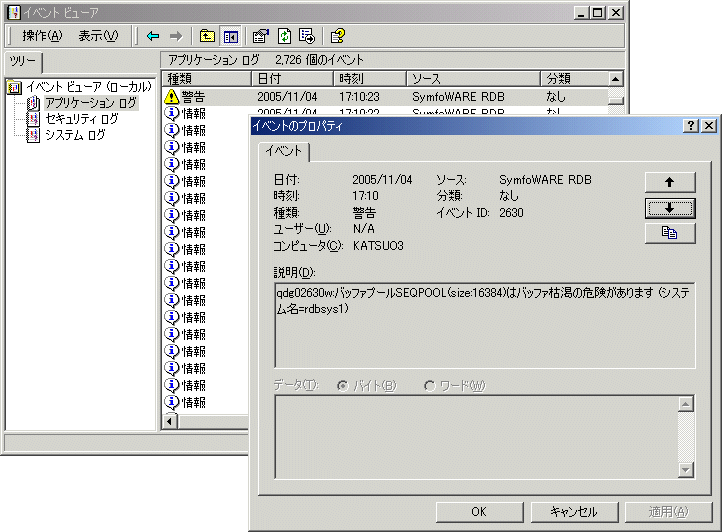Copy event details with copy icon button
Screen dimensions: 722x532
[670, 233]
